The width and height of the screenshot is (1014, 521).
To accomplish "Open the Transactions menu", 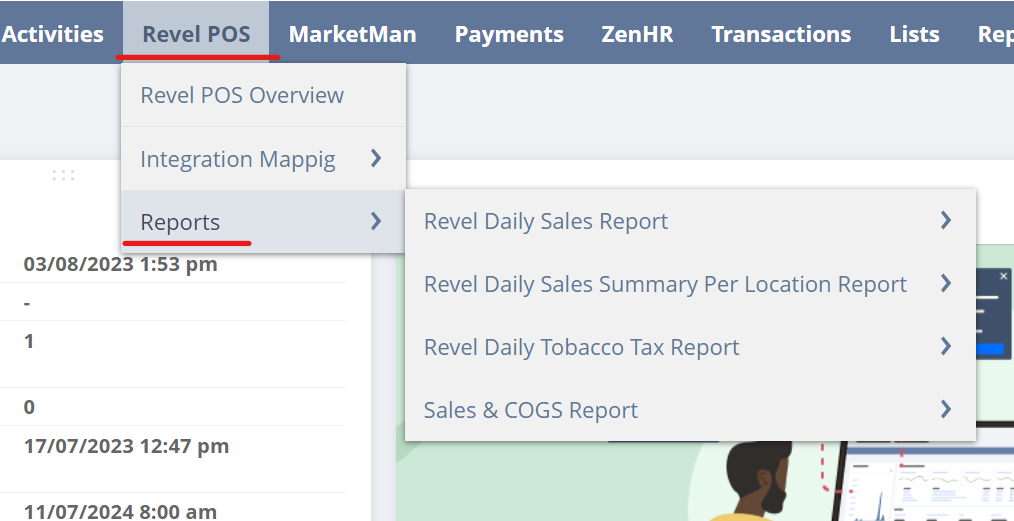I will 781,34.
